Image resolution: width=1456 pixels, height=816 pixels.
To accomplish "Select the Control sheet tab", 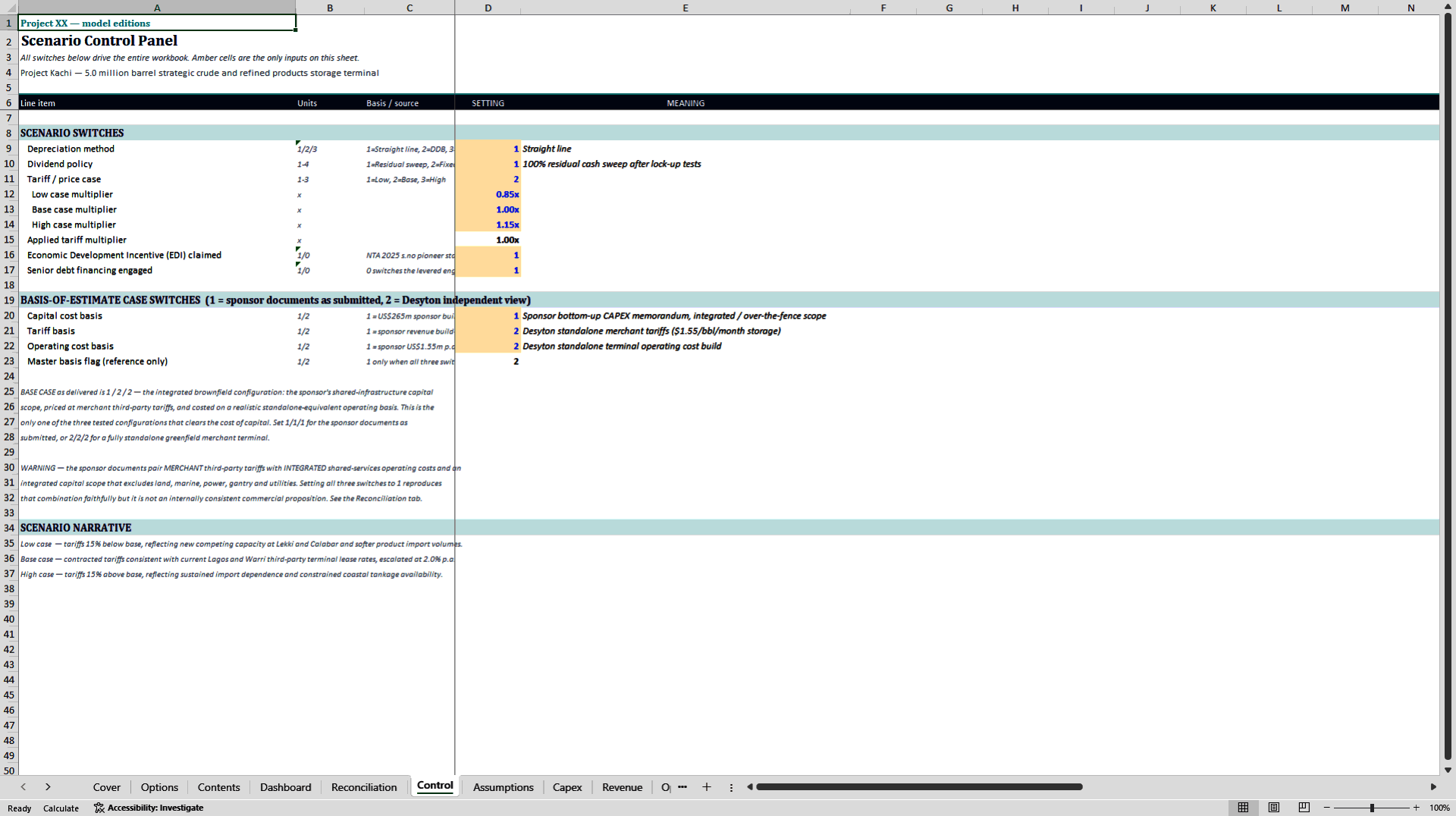I will click(435, 786).
